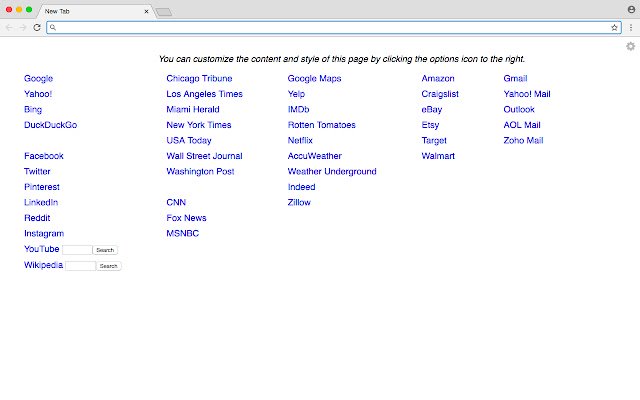Open the Google link
The width and height of the screenshot is (640, 400).
38,78
